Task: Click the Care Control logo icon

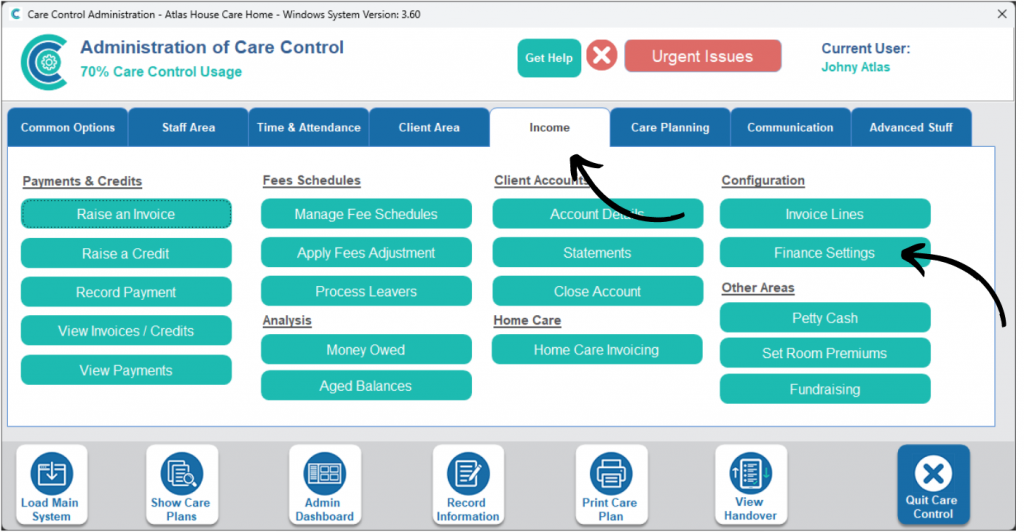Action: coord(44,62)
